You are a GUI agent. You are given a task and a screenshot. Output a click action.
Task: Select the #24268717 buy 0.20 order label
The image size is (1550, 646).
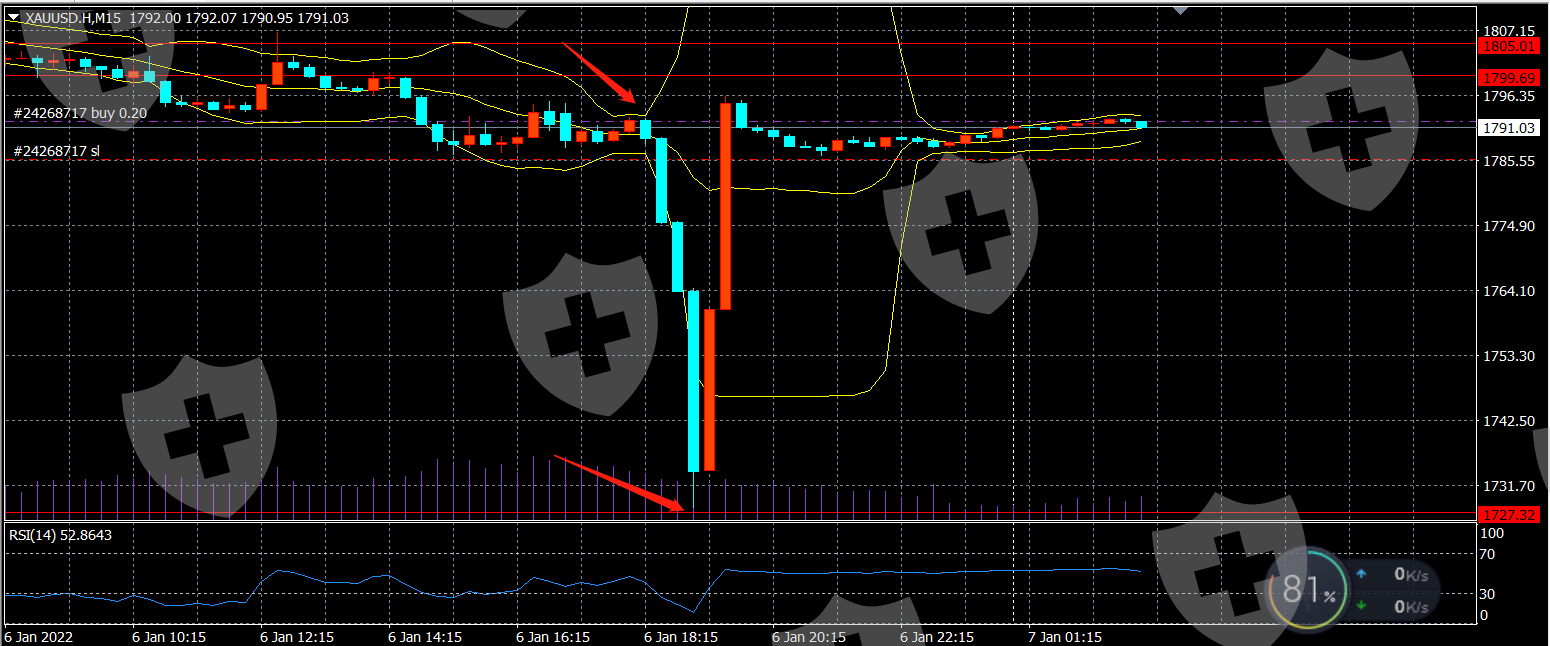pyautogui.click(x=80, y=113)
